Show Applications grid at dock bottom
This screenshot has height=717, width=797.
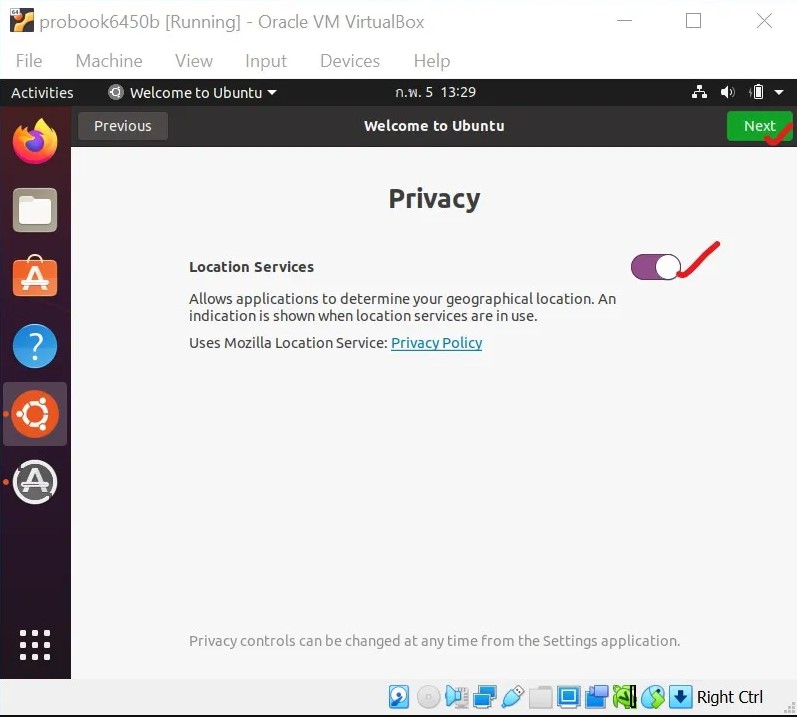pyautogui.click(x=35, y=645)
